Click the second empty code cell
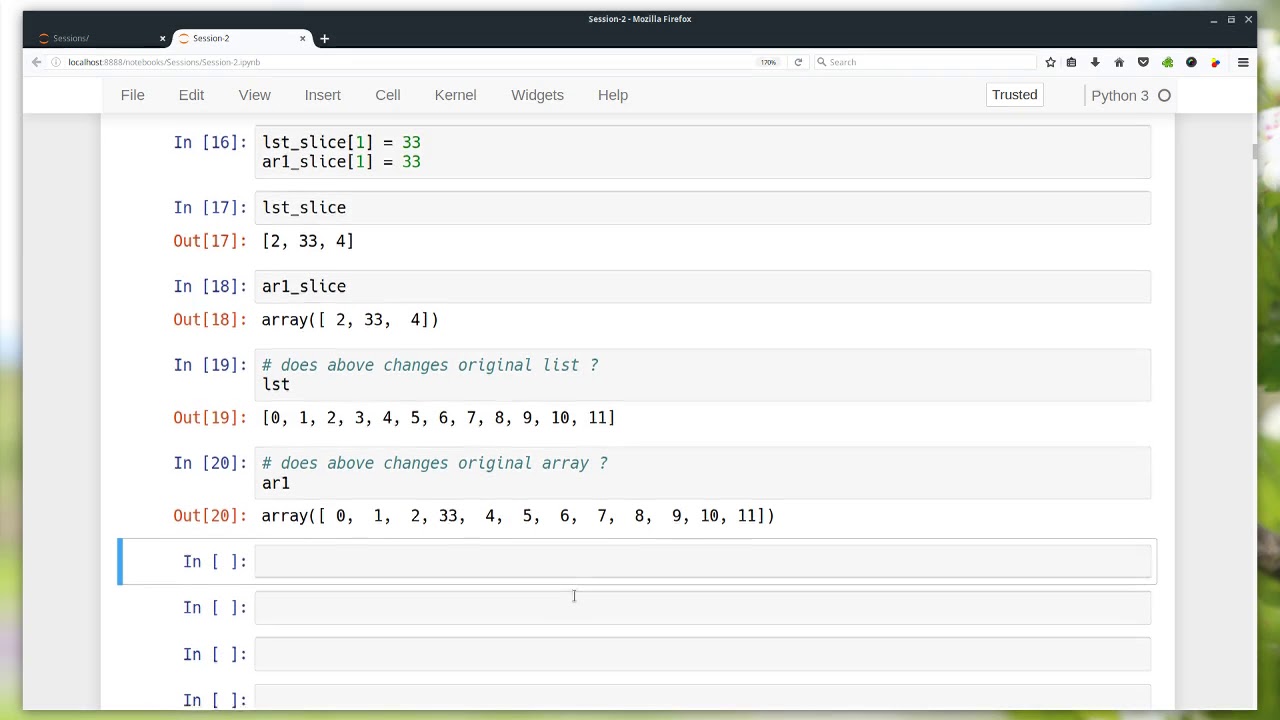Image resolution: width=1280 pixels, height=720 pixels. coord(703,608)
